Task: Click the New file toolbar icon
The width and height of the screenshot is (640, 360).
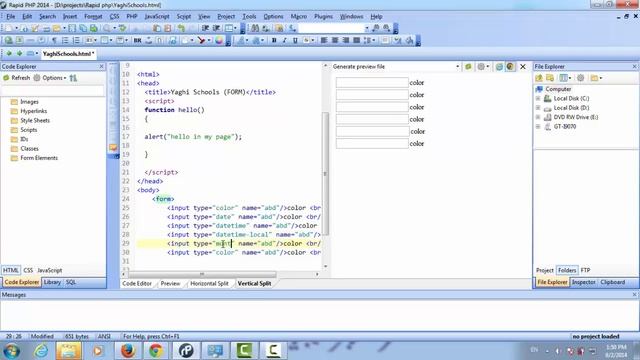Action: [x=8, y=28]
